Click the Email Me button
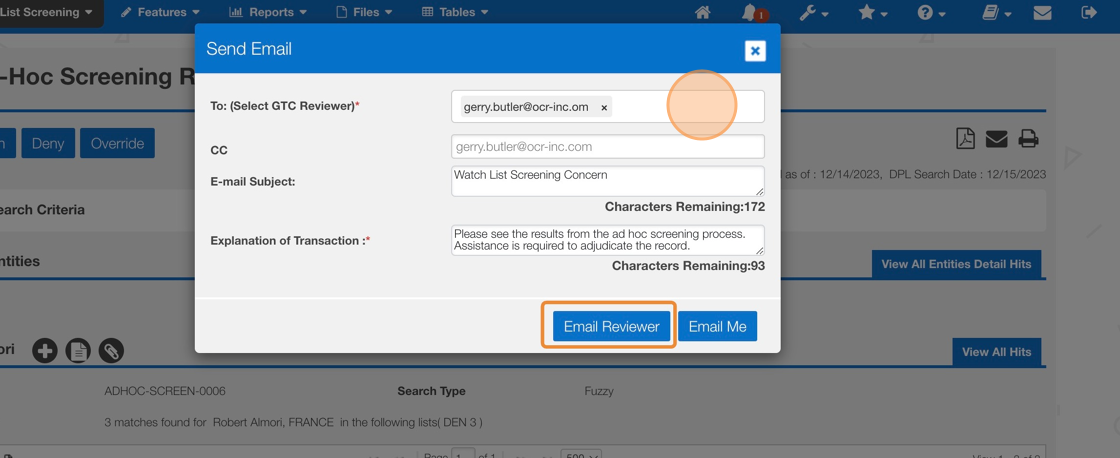The image size is (1120, 458). pyautogui.click(x=717, y=326)
